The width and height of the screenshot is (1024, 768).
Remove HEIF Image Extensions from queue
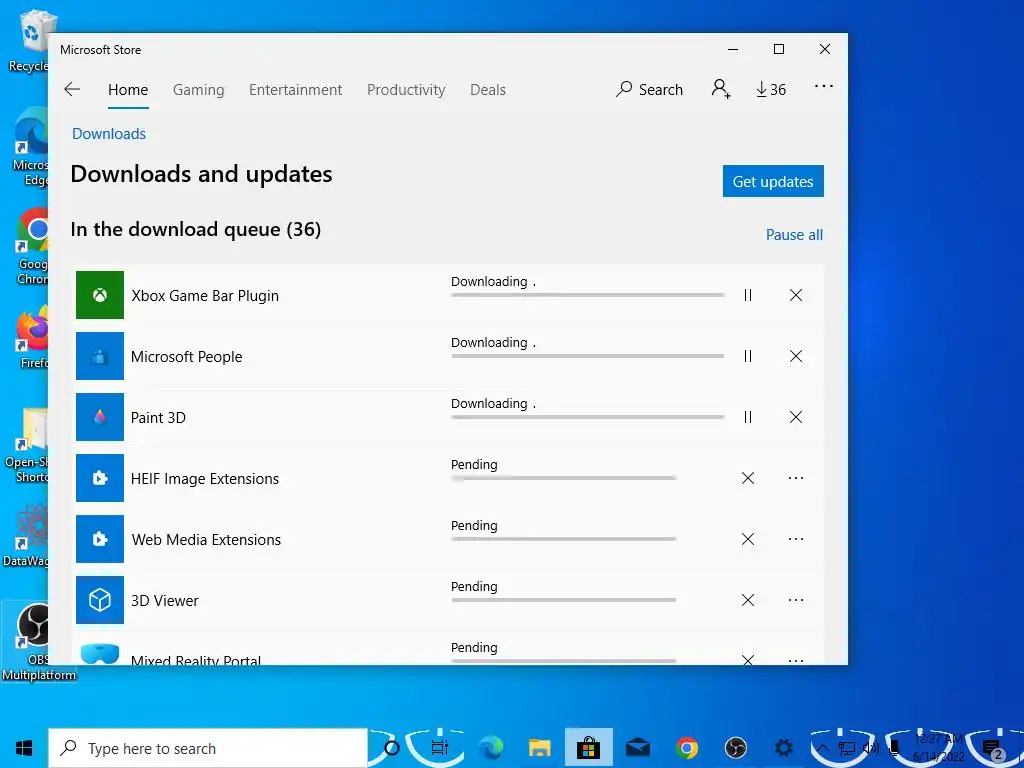(748, 478)
